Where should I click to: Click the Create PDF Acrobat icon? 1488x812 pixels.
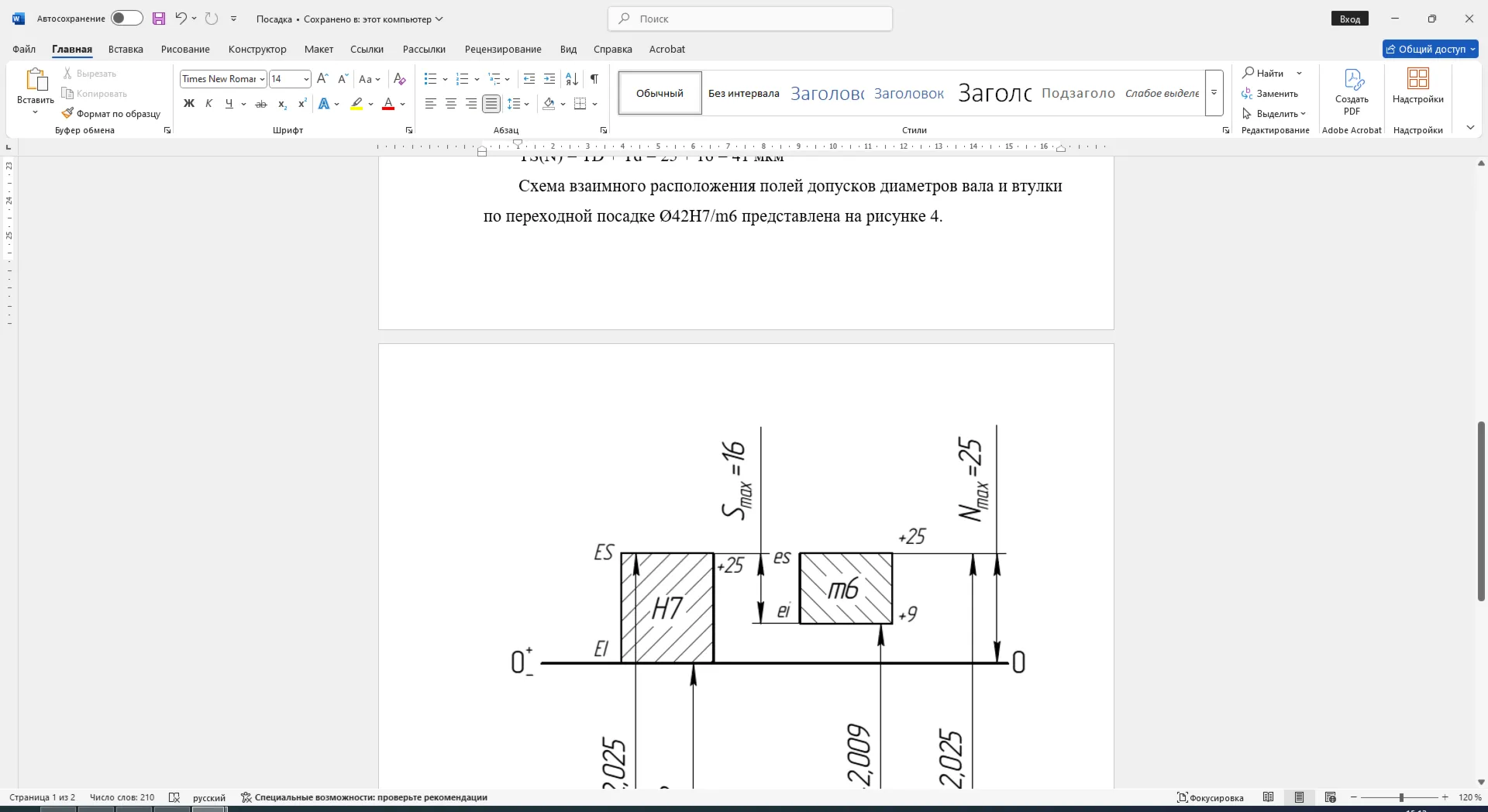point(1352,91)
